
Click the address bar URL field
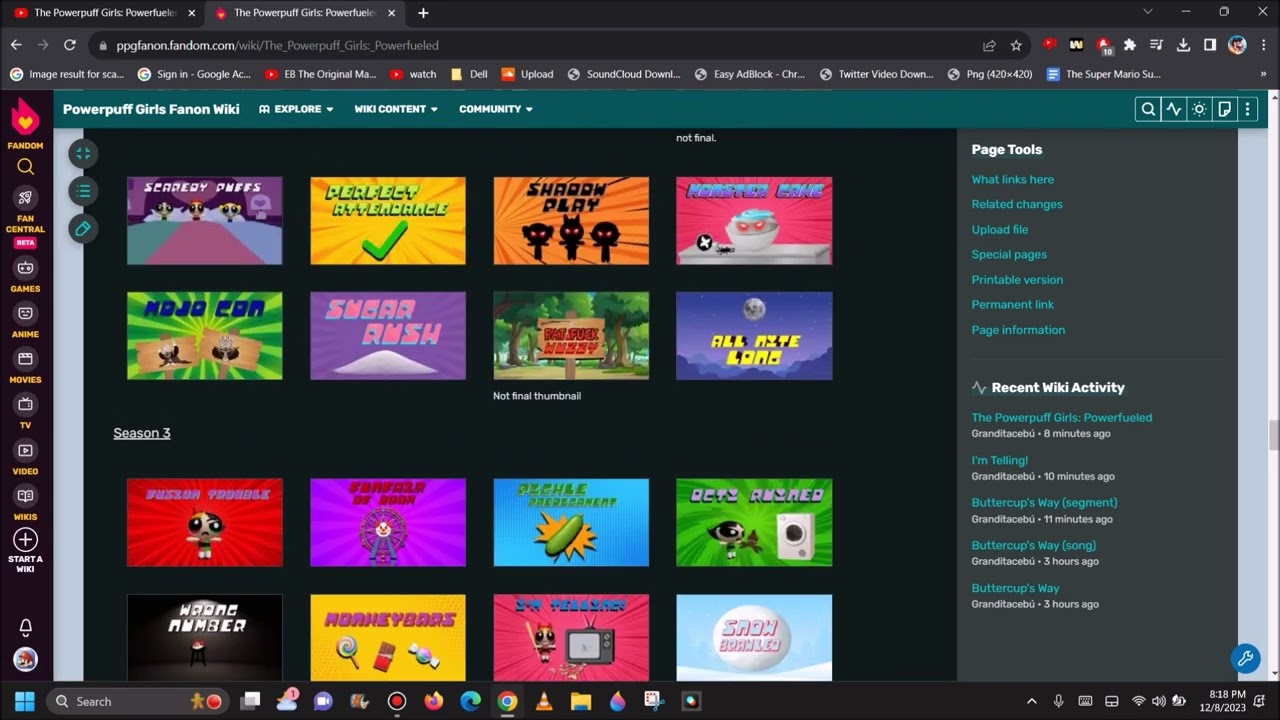point(540,45)
